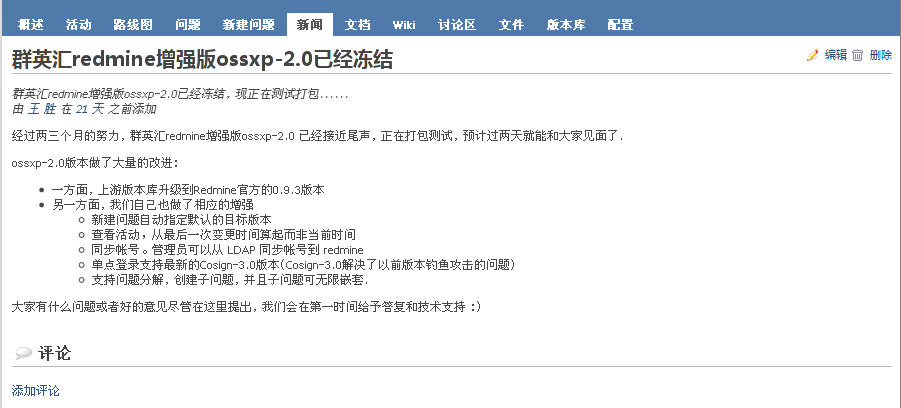Image resolution: width=901 pixels, height=408 pixels.
Task: Click the bullet about Redmine官方的0.9.3版本
Action: tap(190, 190)
